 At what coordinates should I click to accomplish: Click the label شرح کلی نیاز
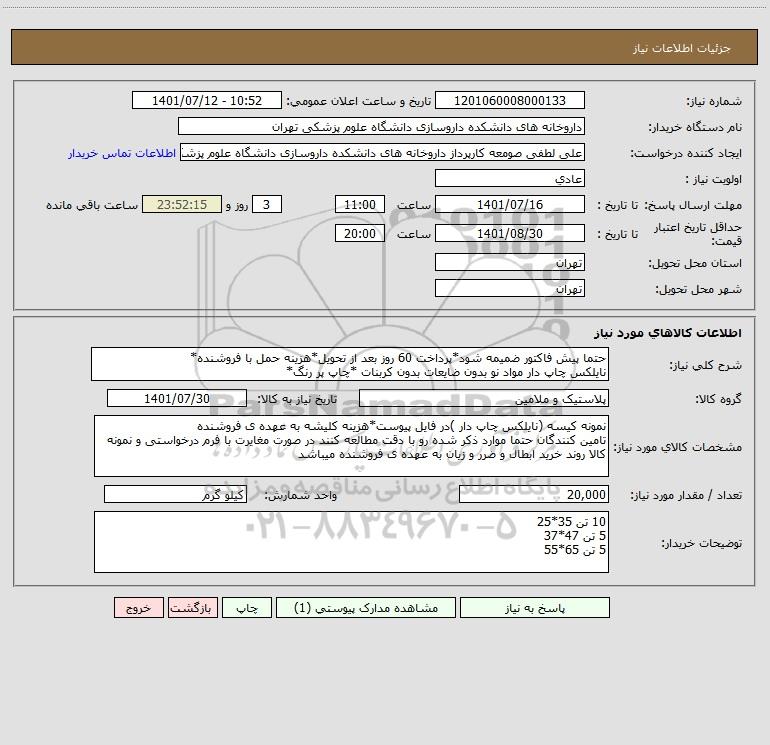coord(705,365)
